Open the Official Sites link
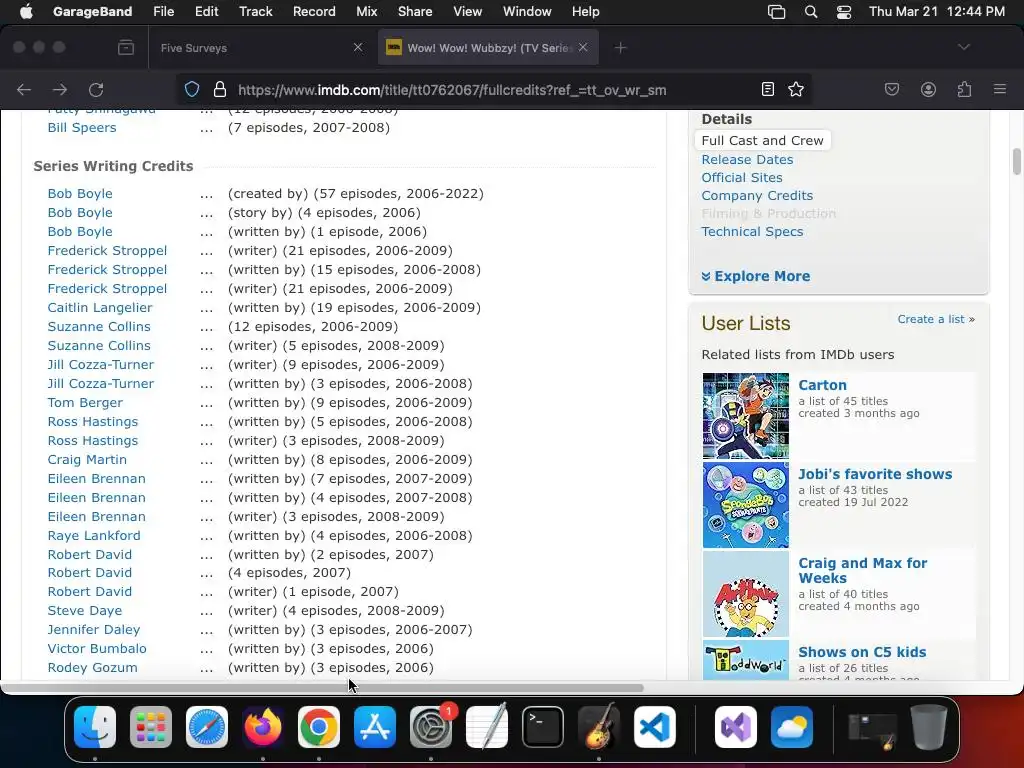The width and height of the screenshot is (1024, 768). pos(742,178)
